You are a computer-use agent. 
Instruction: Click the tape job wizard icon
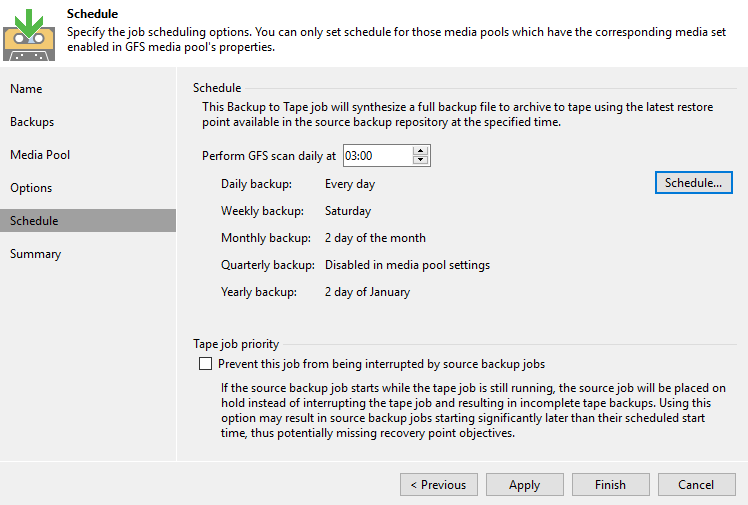[31, 30]
